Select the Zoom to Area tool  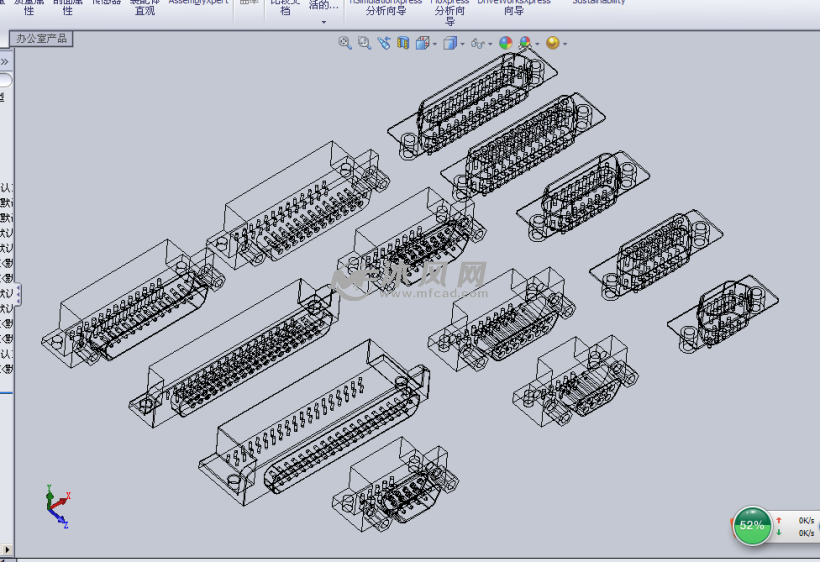(364, 43)
